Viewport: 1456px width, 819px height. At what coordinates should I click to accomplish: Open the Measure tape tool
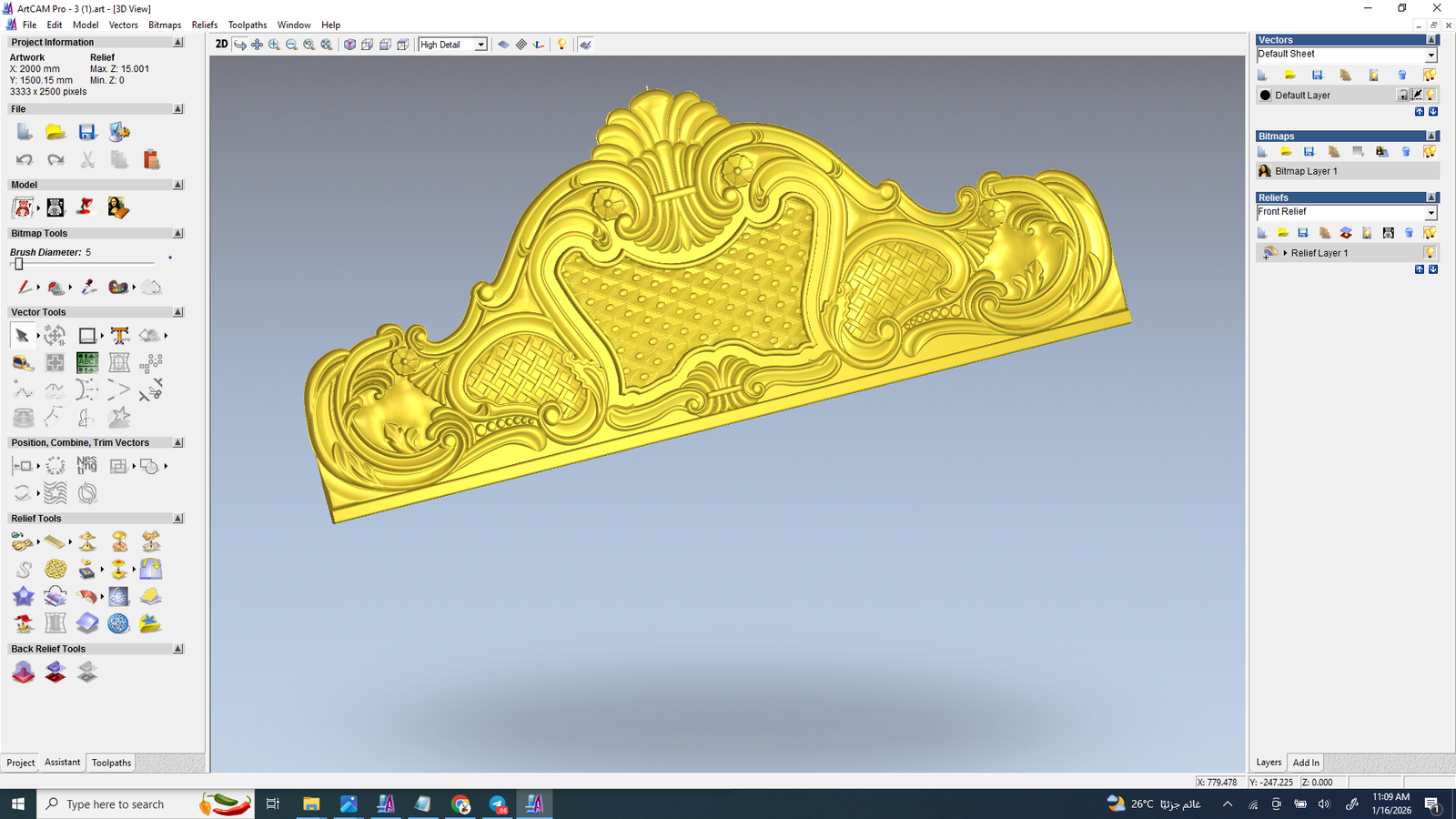[23, 363]
